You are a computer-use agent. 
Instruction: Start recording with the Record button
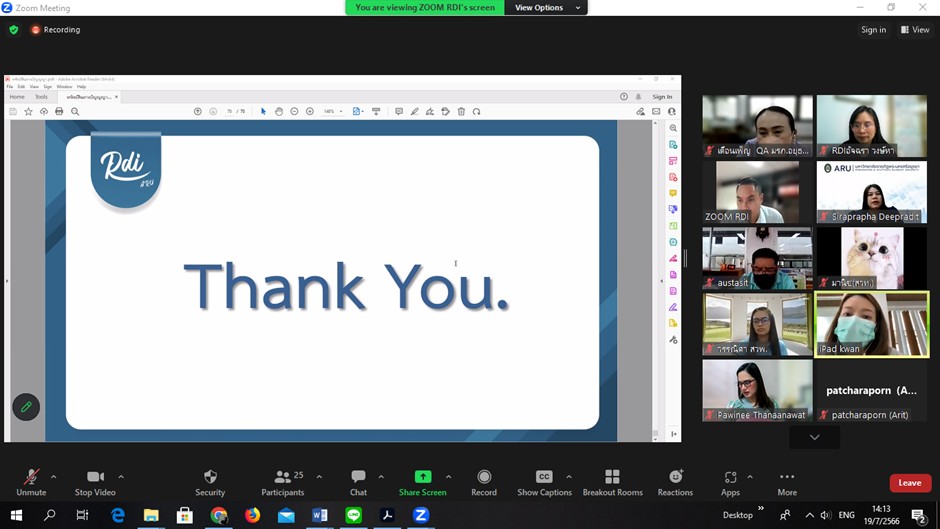[484, 483]
